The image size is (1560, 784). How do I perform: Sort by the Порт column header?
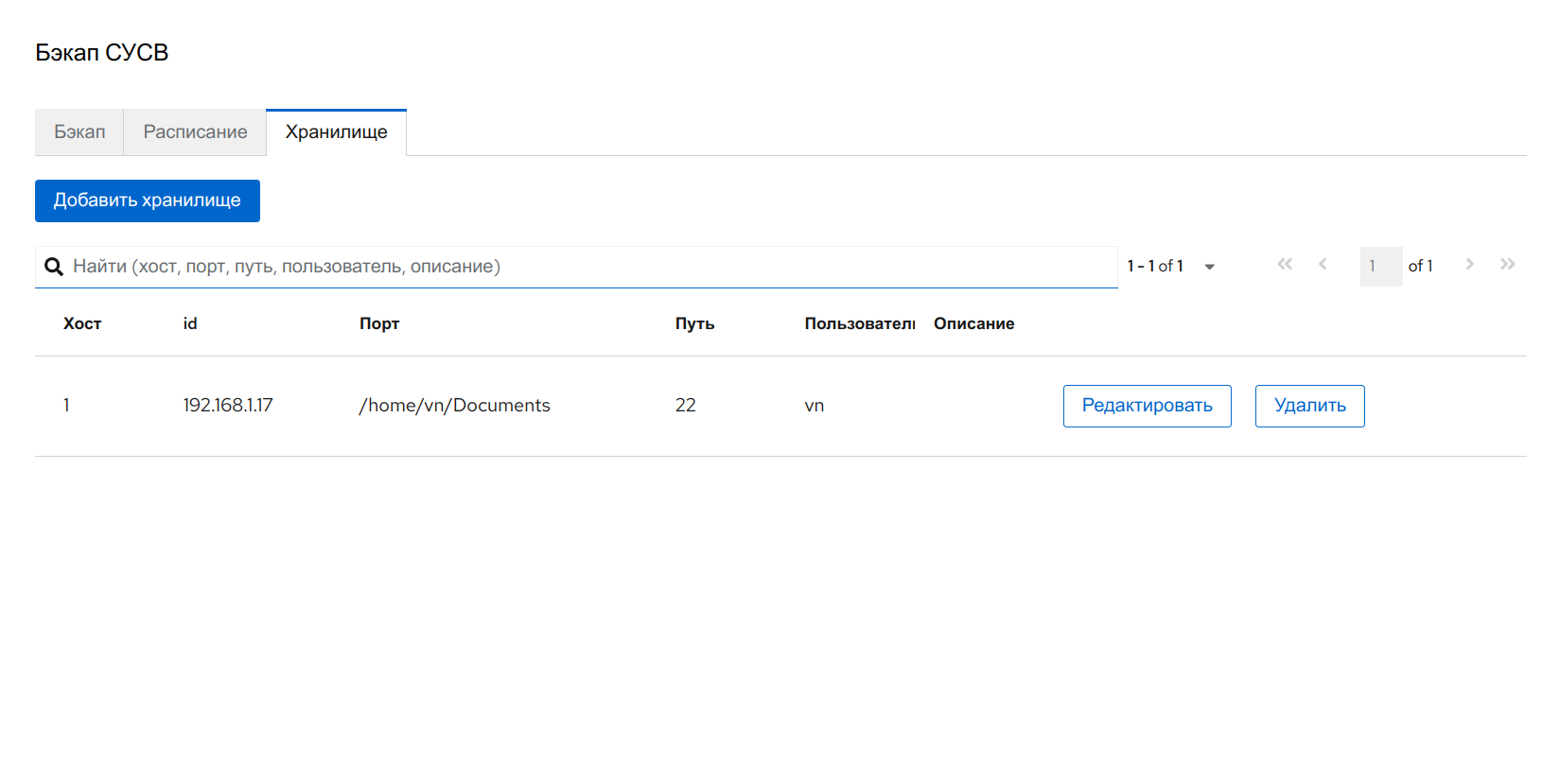[x=379, y=323]
